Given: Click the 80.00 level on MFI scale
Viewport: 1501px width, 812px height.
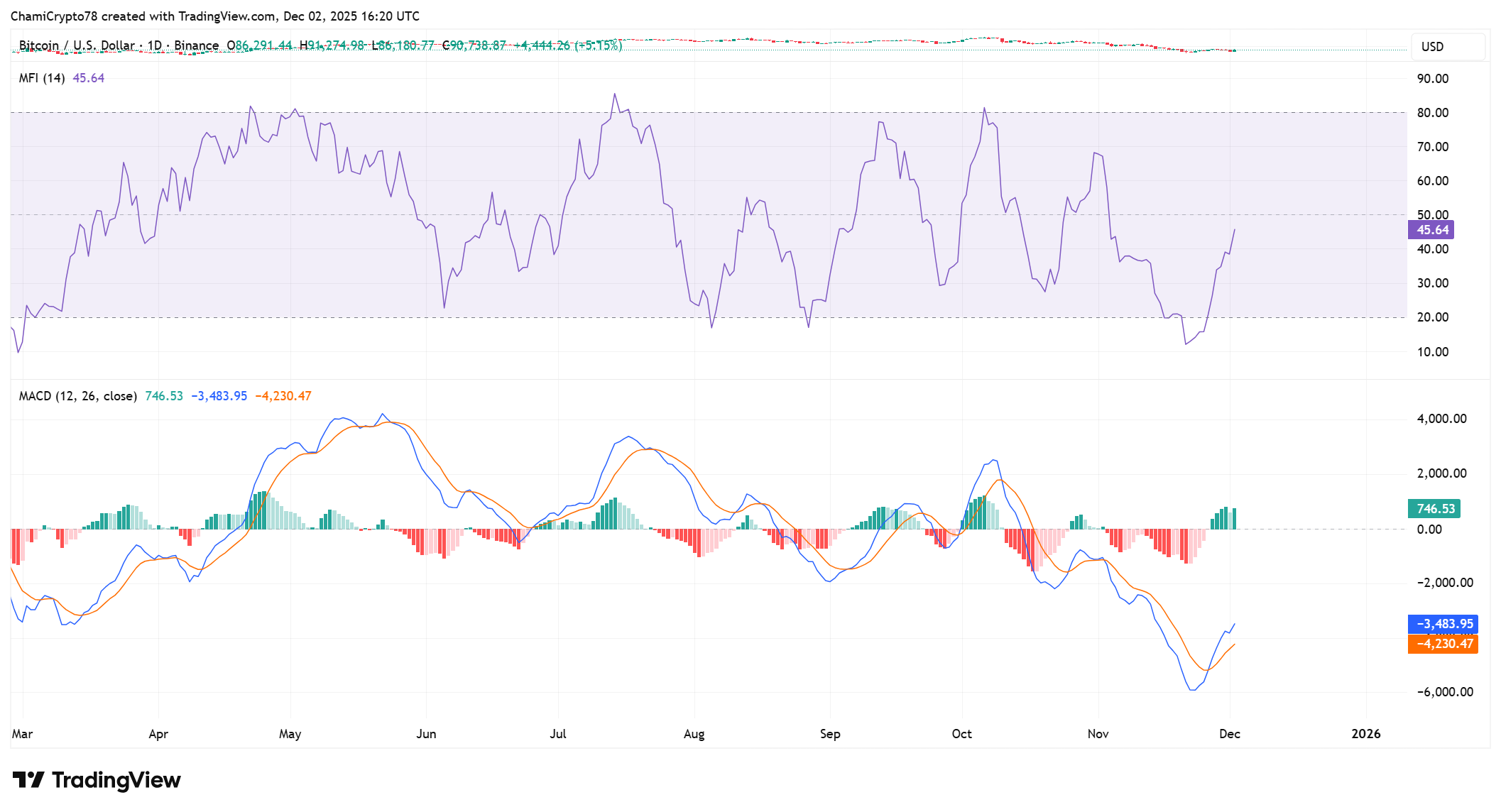Looking at the screenshot, I should pyautogui.click(x=1432, y=113).
